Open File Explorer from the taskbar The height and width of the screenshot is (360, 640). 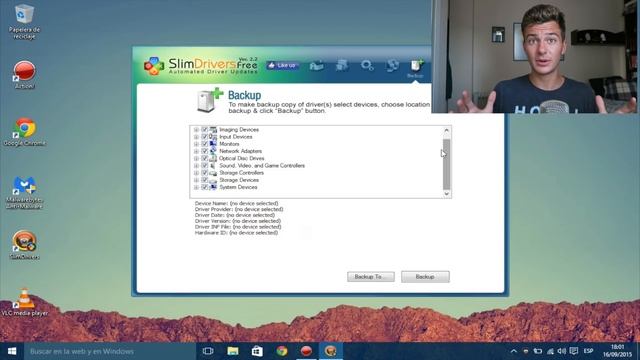click(x=233, y=351)
